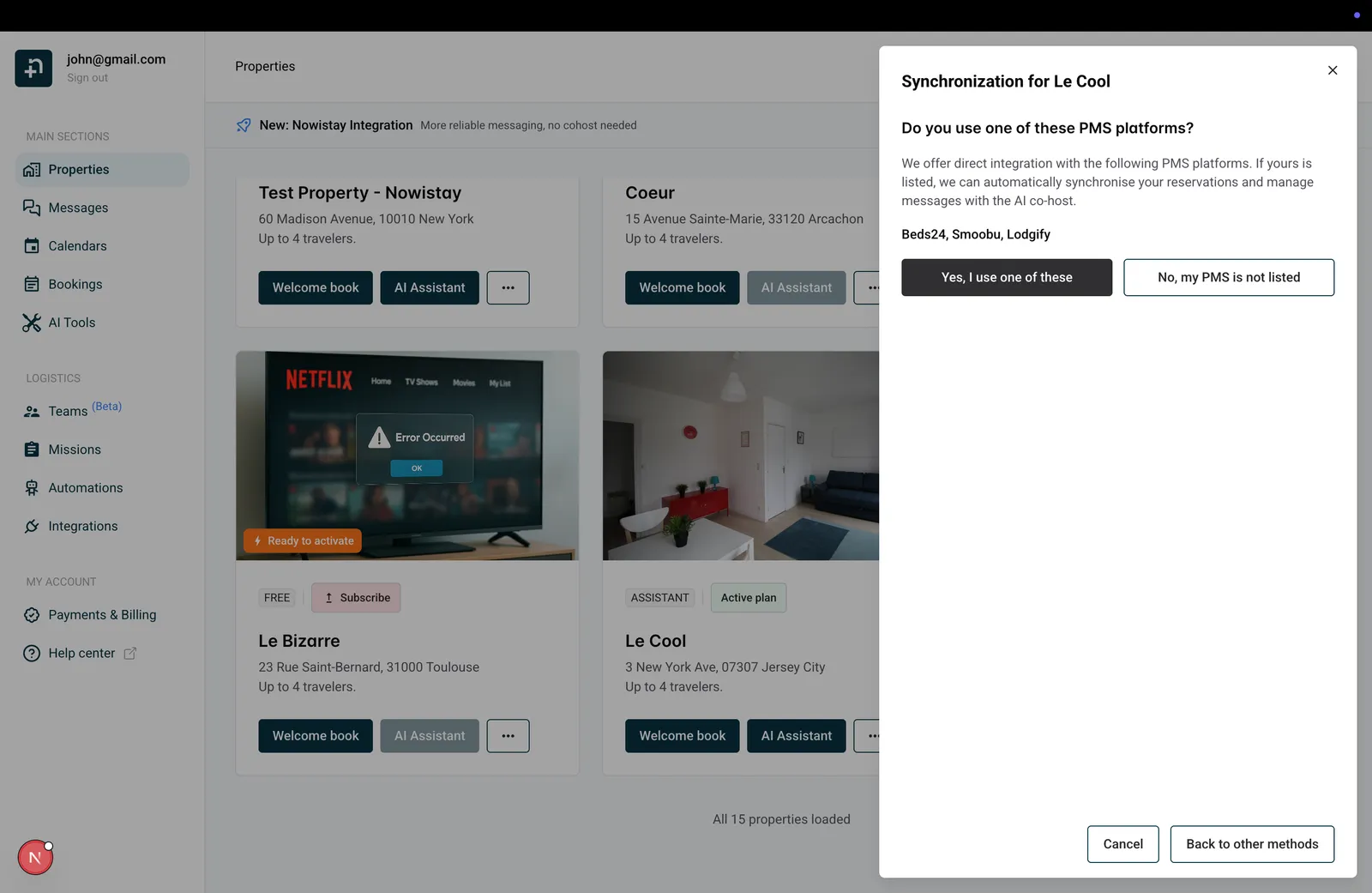Click Yes, I use one of these
Image resolution: width=1372 pixels, height=893 pixels.
coord(1007,278)
